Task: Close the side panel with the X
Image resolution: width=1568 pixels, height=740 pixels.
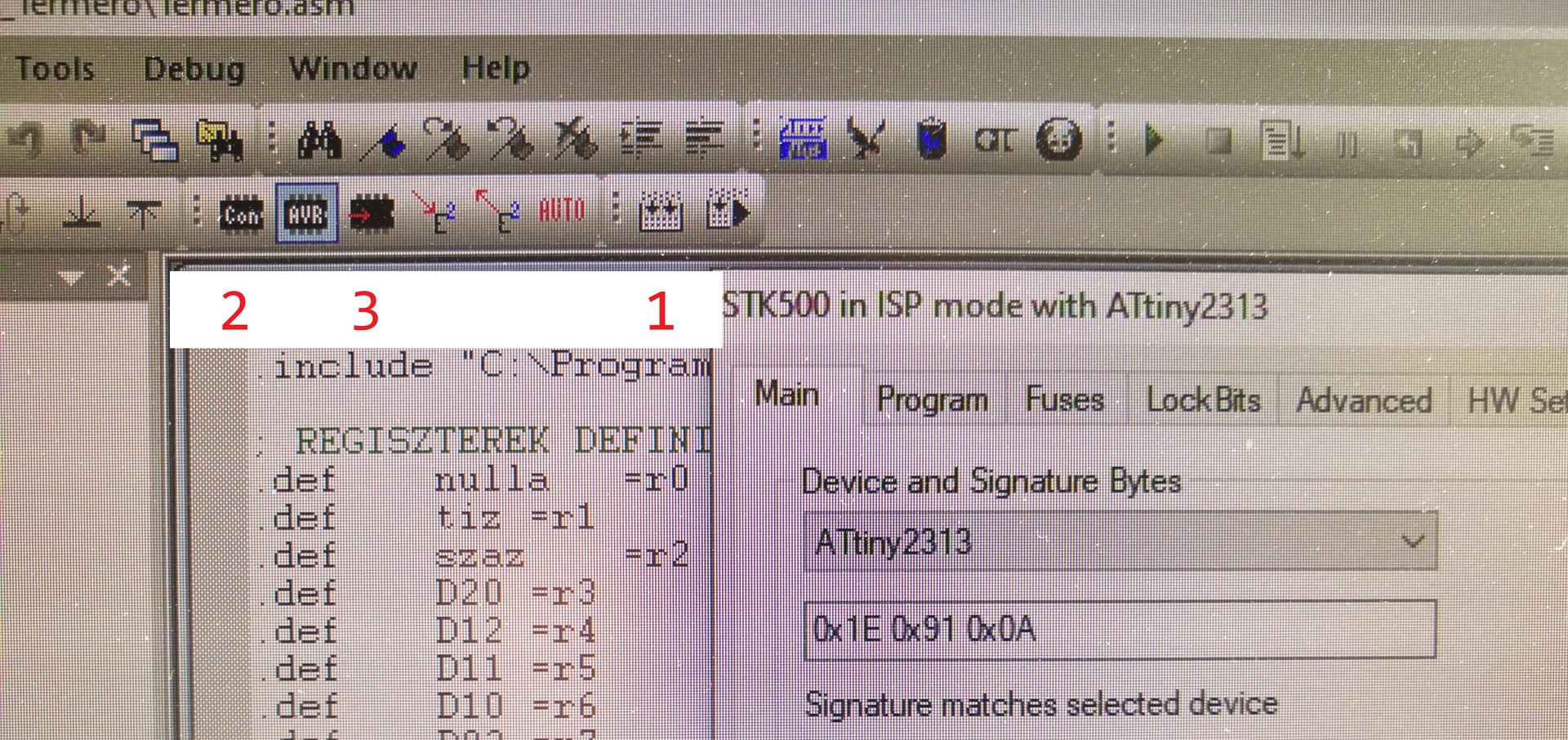Action: [119, 275]
